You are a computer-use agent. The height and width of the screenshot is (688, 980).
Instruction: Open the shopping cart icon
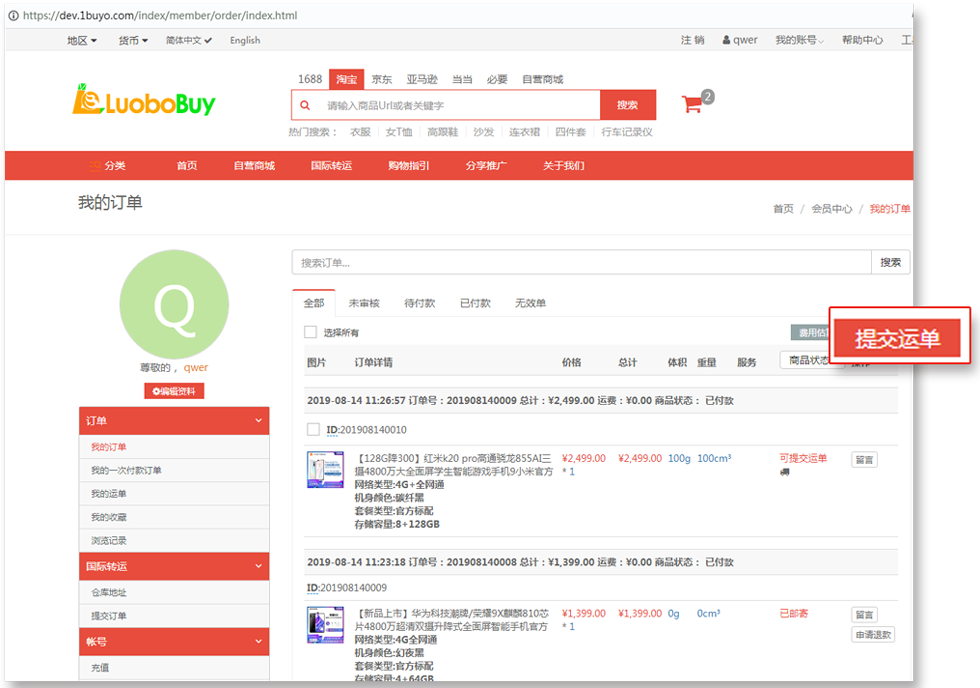[693, 104]
